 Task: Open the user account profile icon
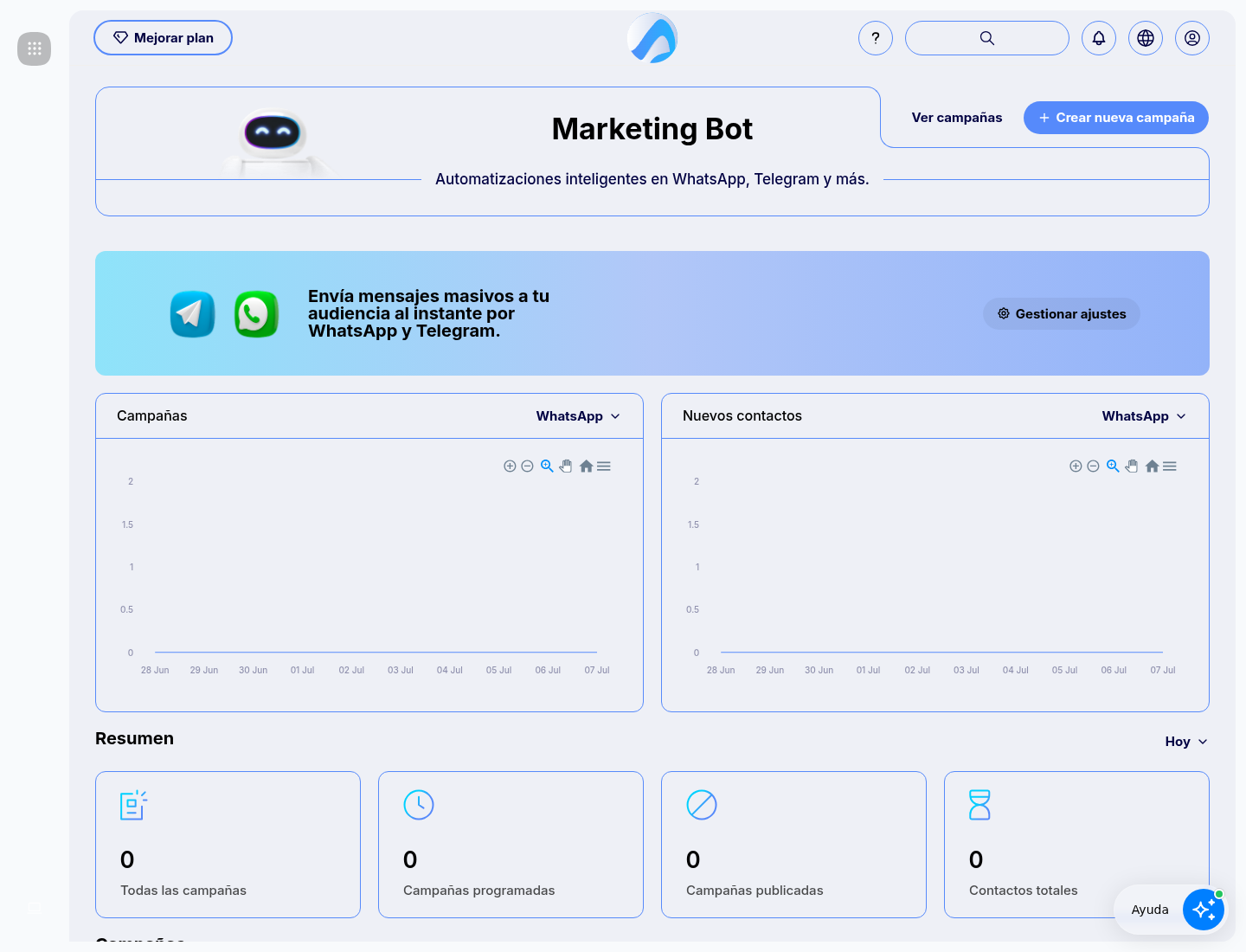pos(1192,38)
